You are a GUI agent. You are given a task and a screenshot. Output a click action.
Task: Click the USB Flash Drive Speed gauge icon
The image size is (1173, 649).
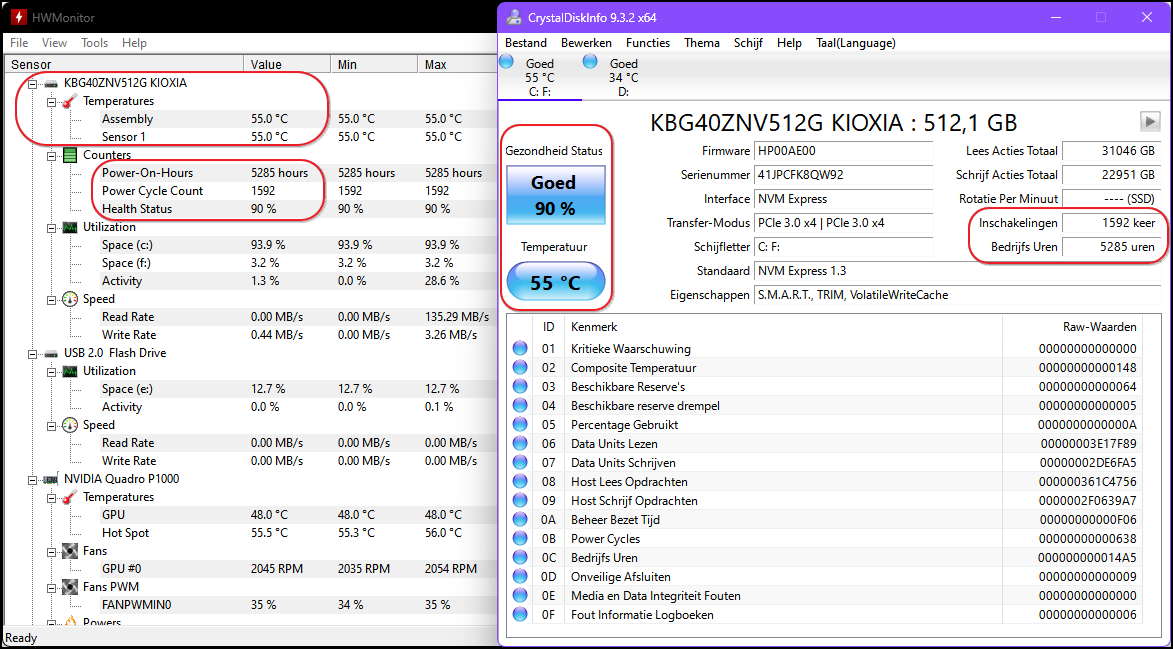point(70,425)
